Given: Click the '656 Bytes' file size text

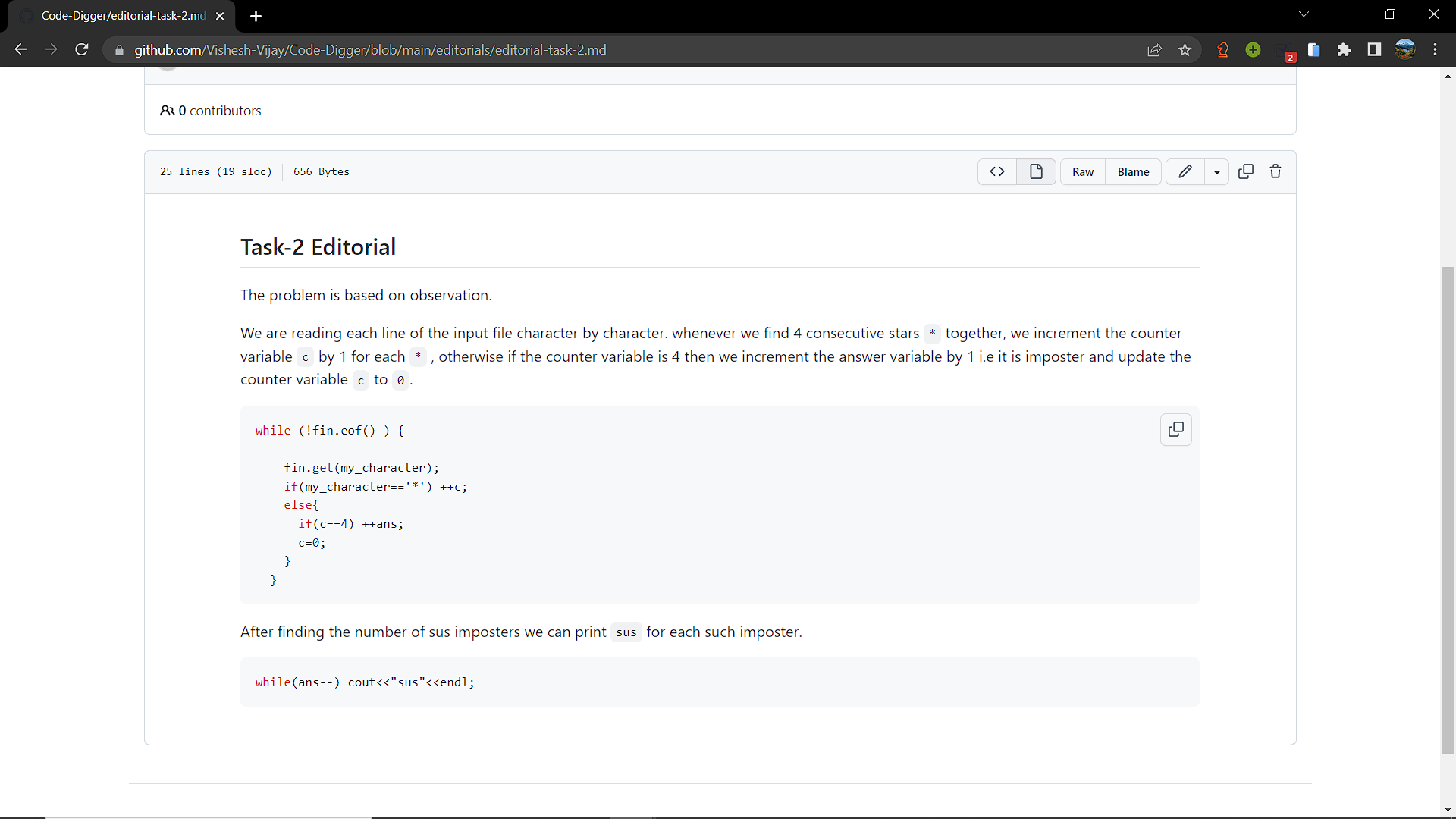Looking at the screenshot, I should pyautogui.click(x=322, y=172).
